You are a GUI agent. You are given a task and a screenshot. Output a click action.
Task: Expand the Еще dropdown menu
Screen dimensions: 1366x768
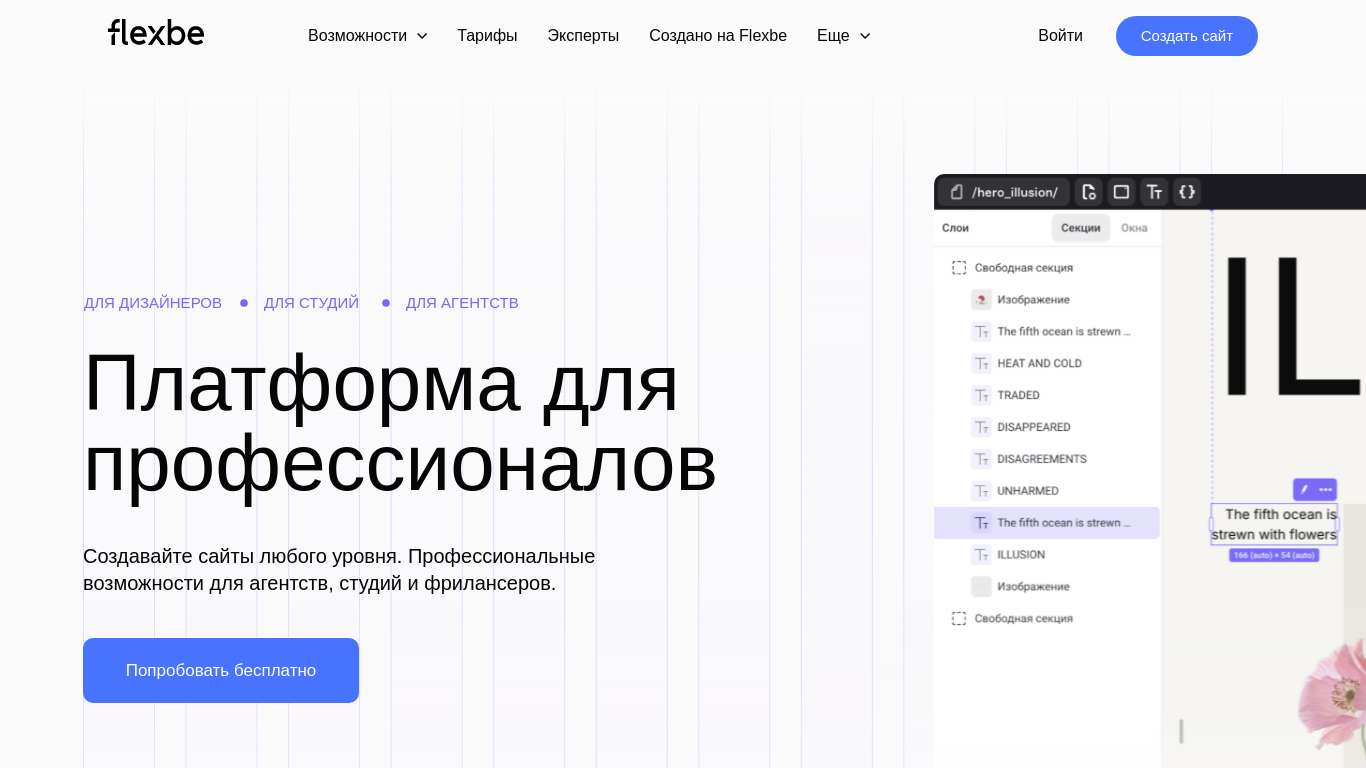point(843,36)
